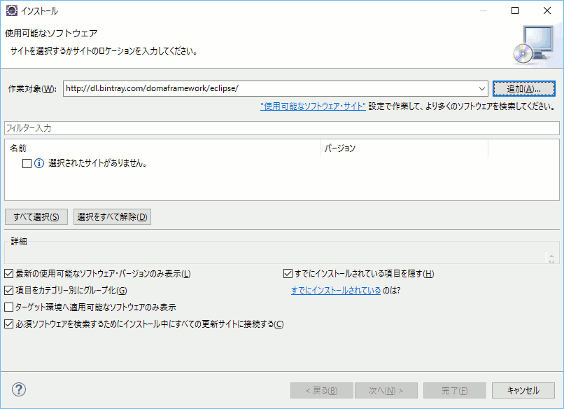This screenshot has width=564, height=409.
Task: Toggle 最新の使用可能なソフトウェア・バージョンのみ表示 checkbox
Action: coord(9,274)
